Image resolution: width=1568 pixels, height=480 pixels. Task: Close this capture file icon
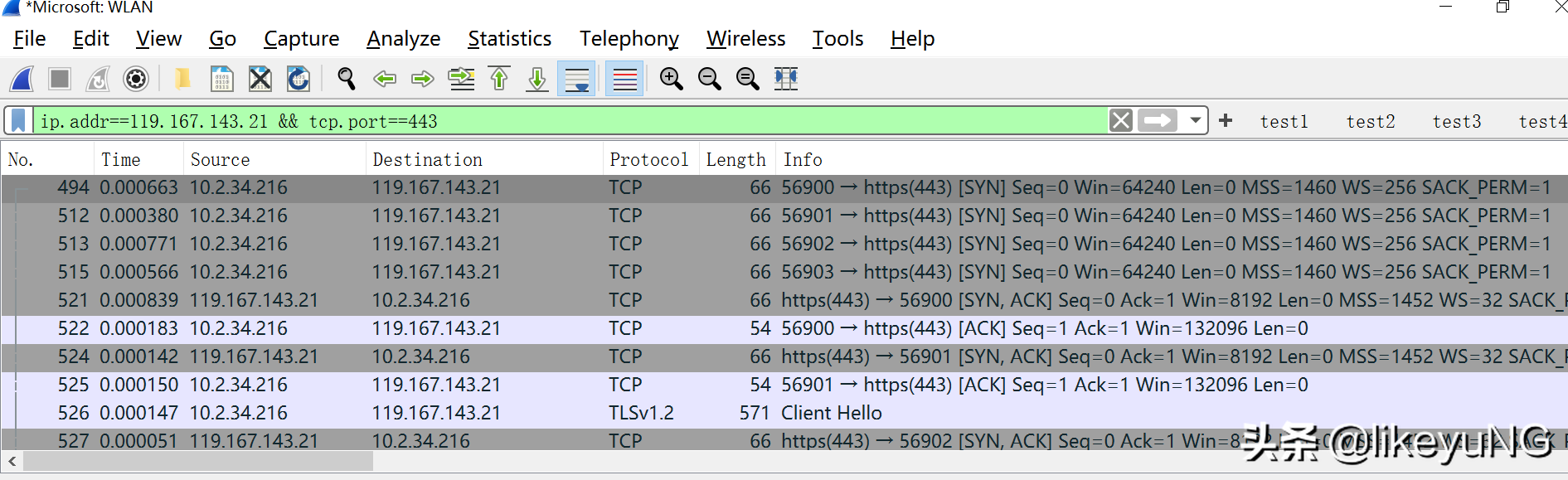pyautogui.click(x=260, y=79)
